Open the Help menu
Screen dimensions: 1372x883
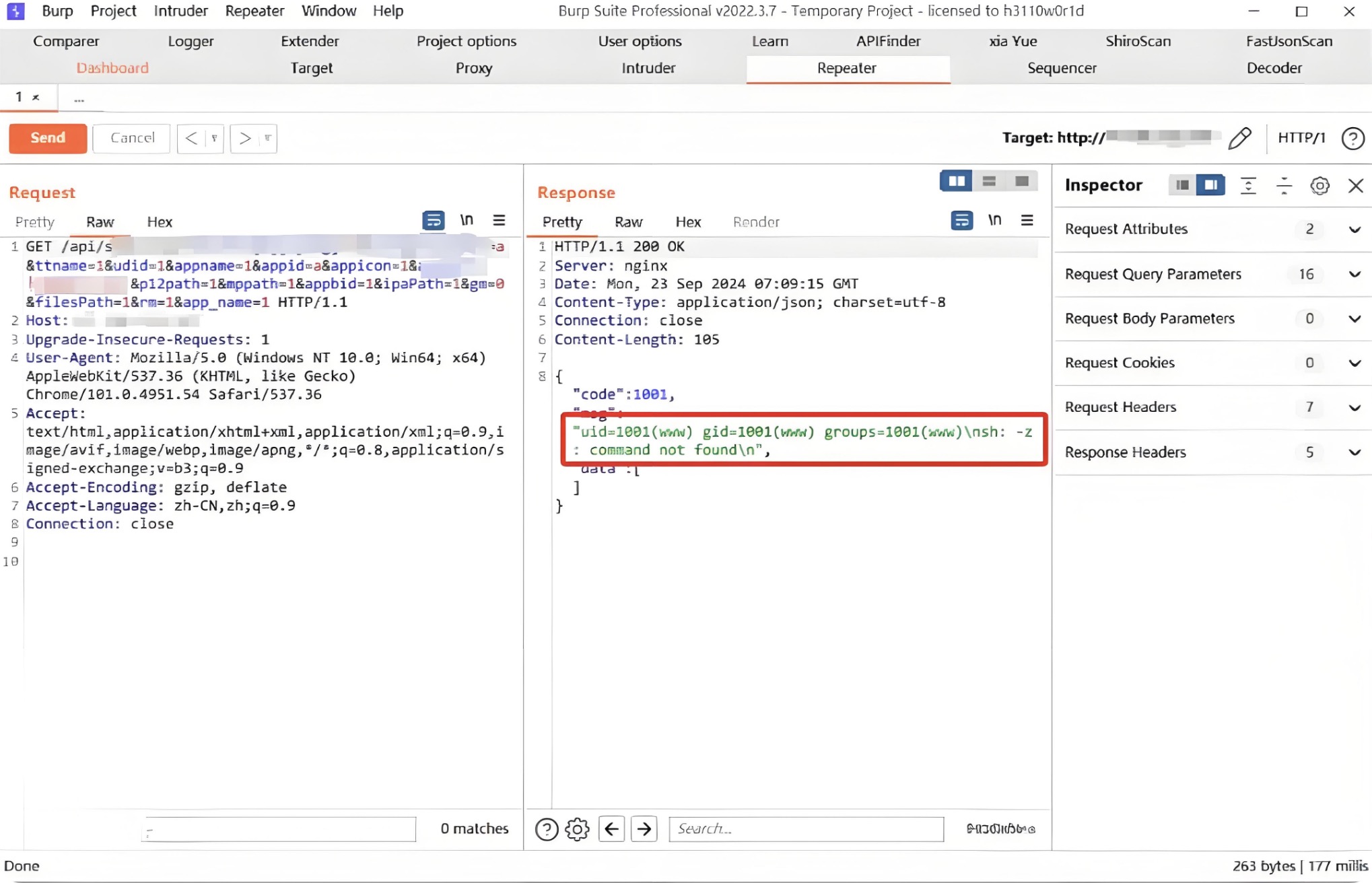388,11
